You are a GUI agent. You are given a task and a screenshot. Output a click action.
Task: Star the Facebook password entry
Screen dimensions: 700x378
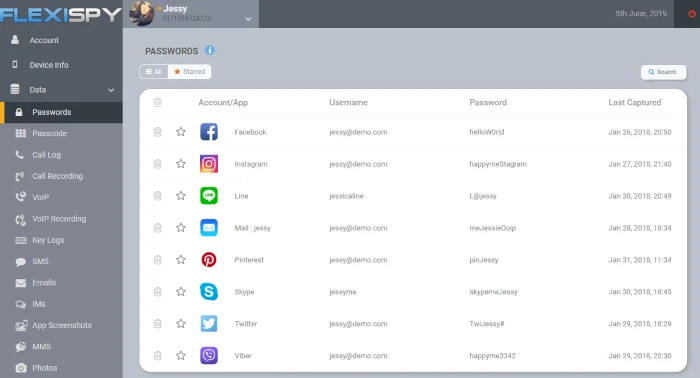tap(181, 132)
